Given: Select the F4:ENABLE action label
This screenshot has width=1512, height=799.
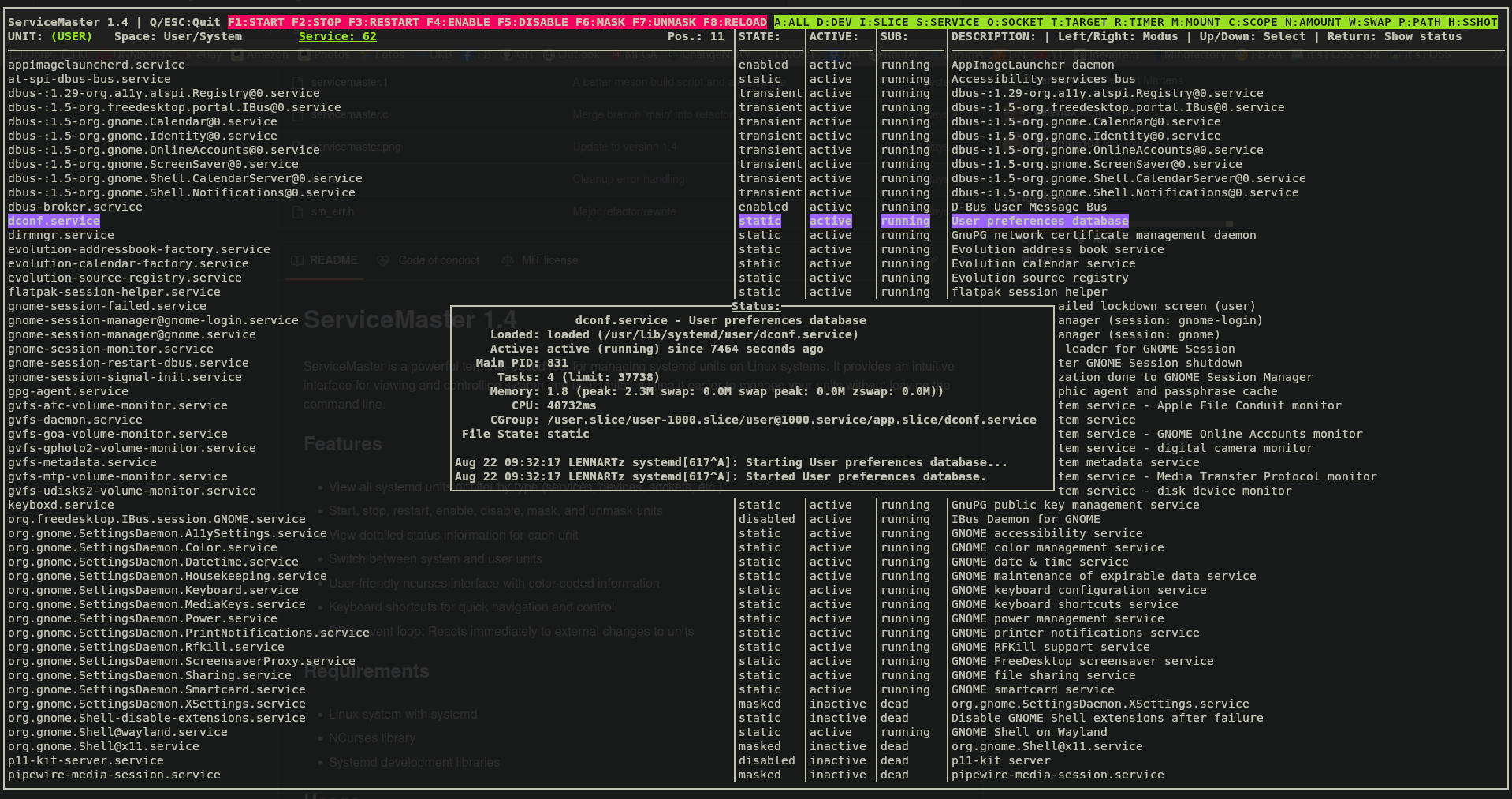Looking at the screenshot, I should pos(458,22).
